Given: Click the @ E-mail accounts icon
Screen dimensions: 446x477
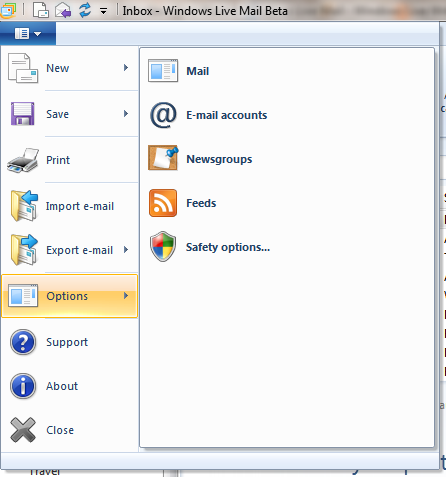Looking at the screenshot, I should [163, 115].
